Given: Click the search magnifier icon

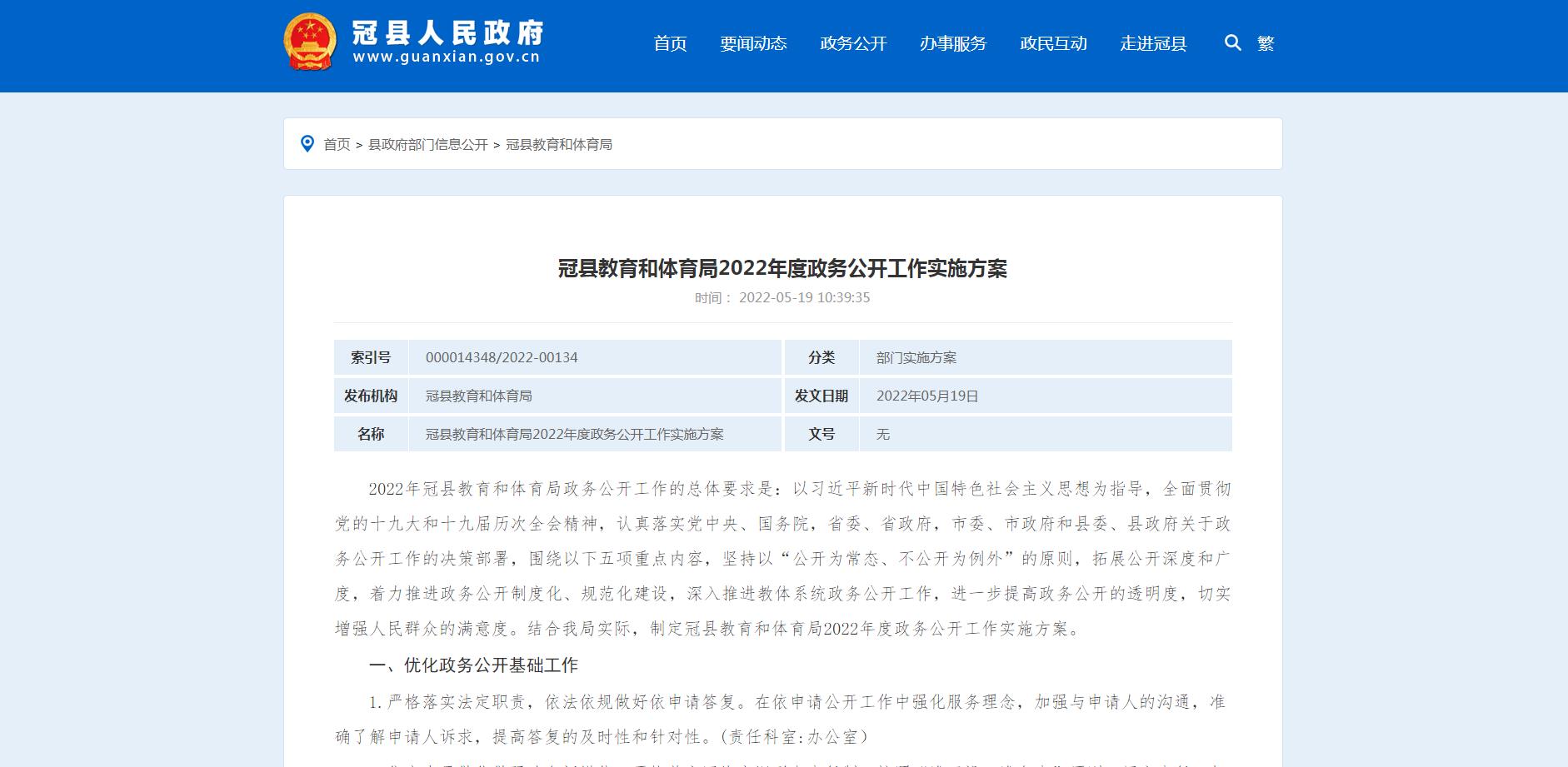Looking at the screenshot, I should [1232, 42].
